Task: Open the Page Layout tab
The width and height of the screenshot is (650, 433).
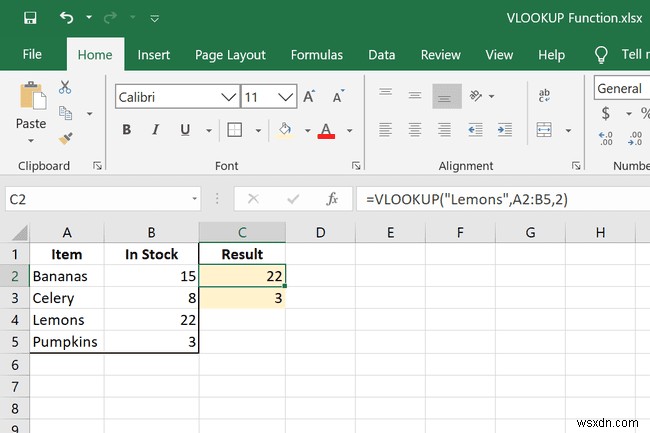Action: pyautogui.click(x=230, y=55)
